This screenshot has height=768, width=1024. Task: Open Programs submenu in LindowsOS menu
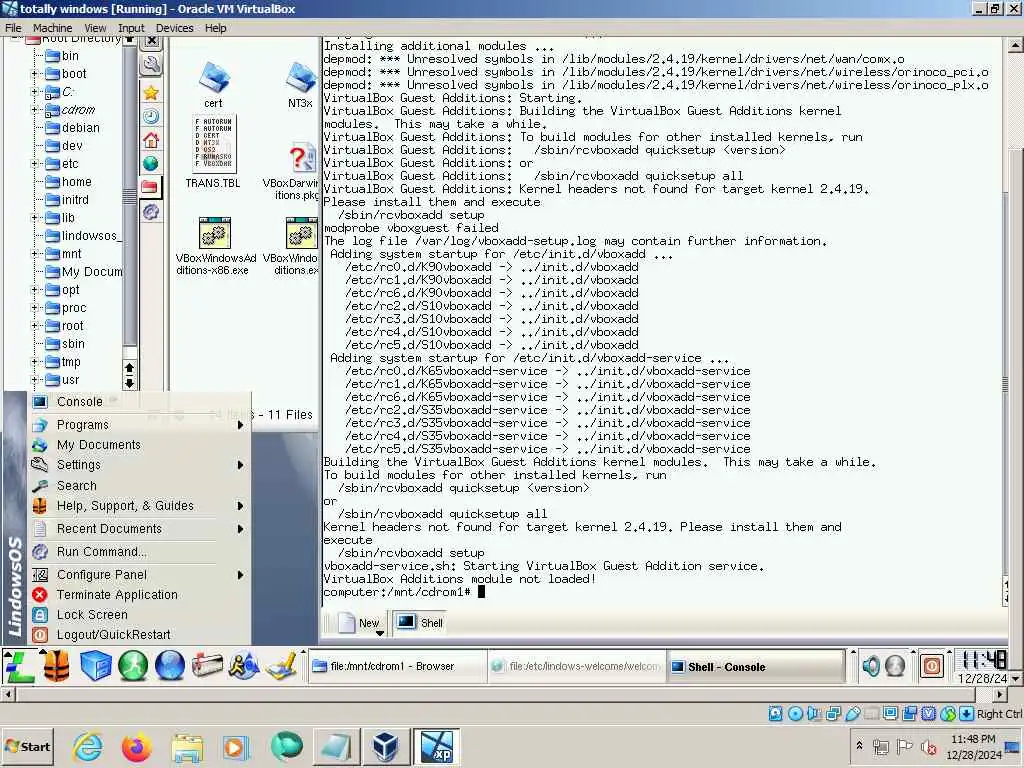pos(139,424)
